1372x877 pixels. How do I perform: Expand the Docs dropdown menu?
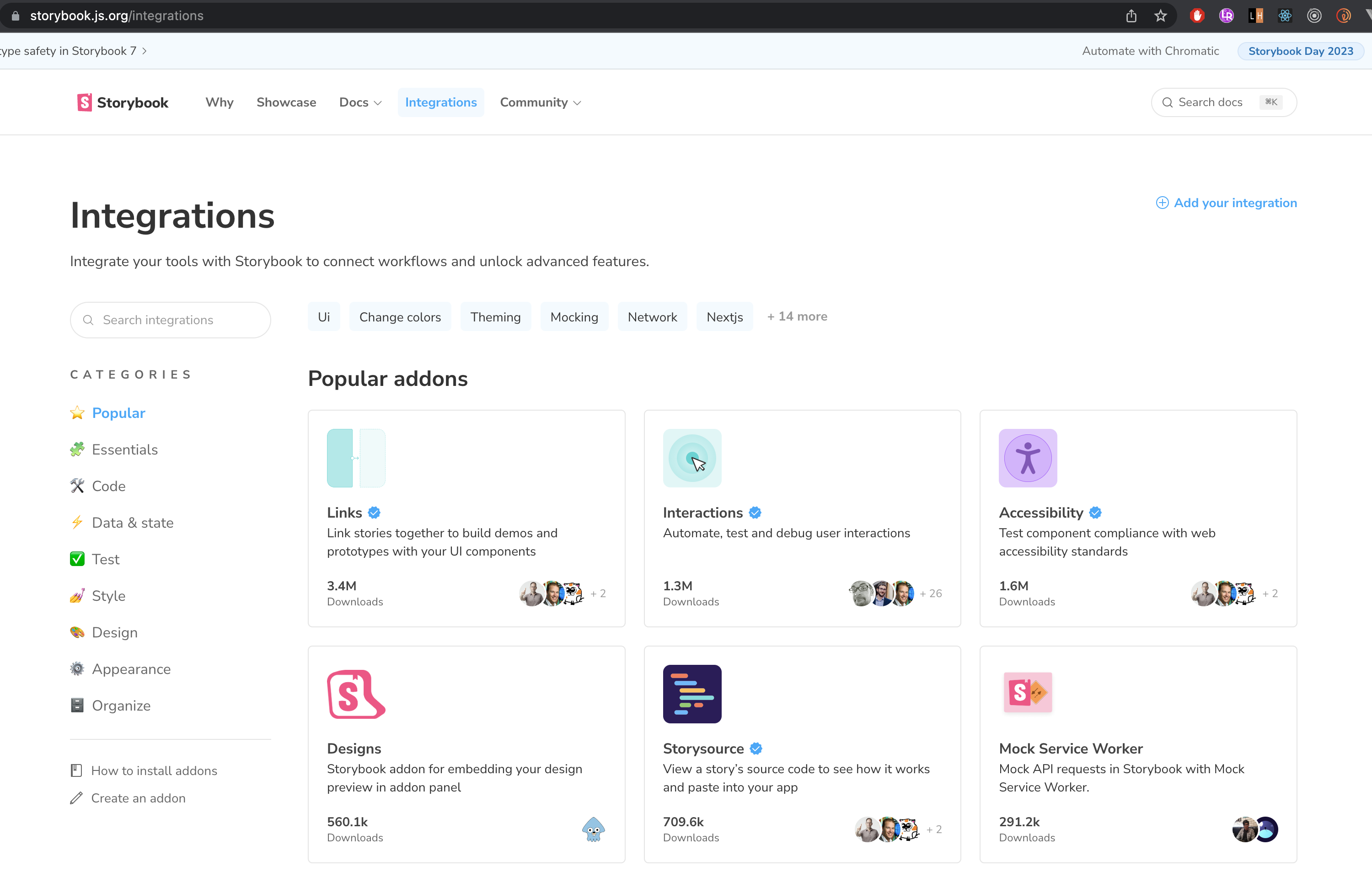pyautogui.click(x=360, y=102)
